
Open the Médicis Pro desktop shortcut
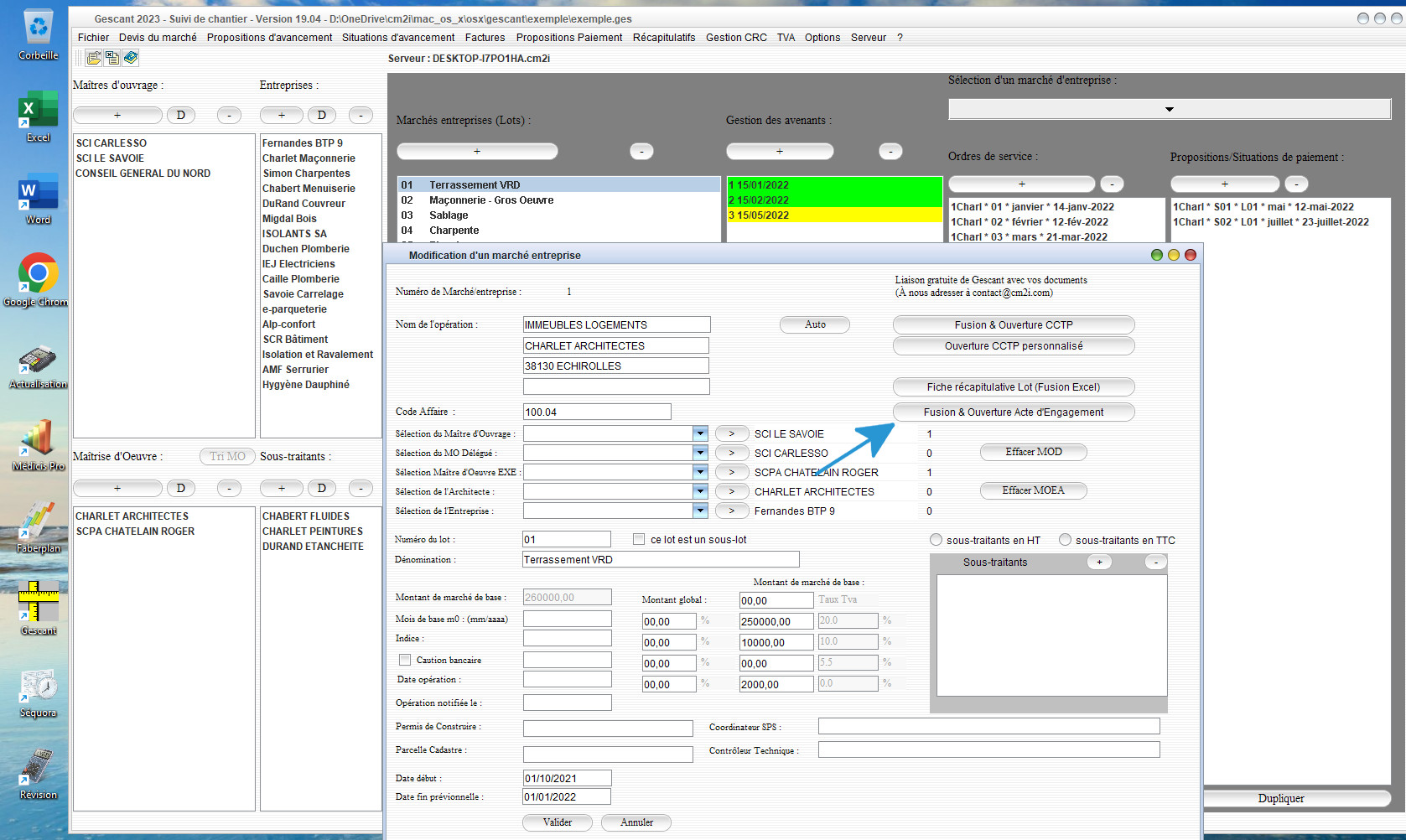pos(39,445)
